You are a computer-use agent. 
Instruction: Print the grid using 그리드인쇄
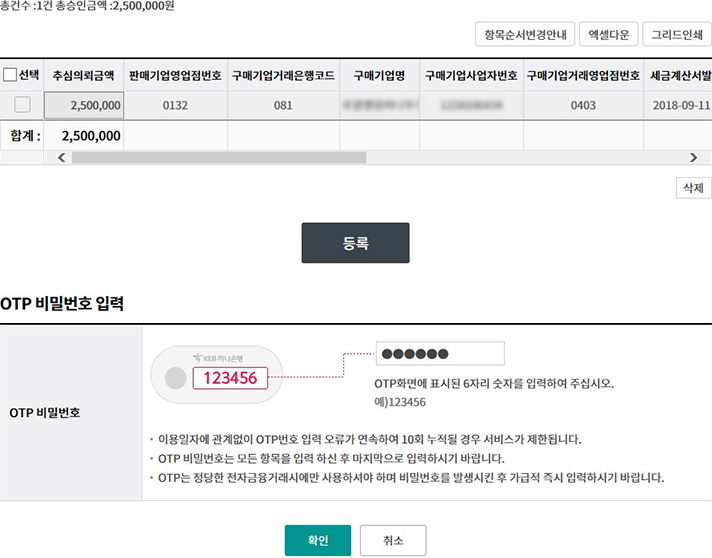676,35
